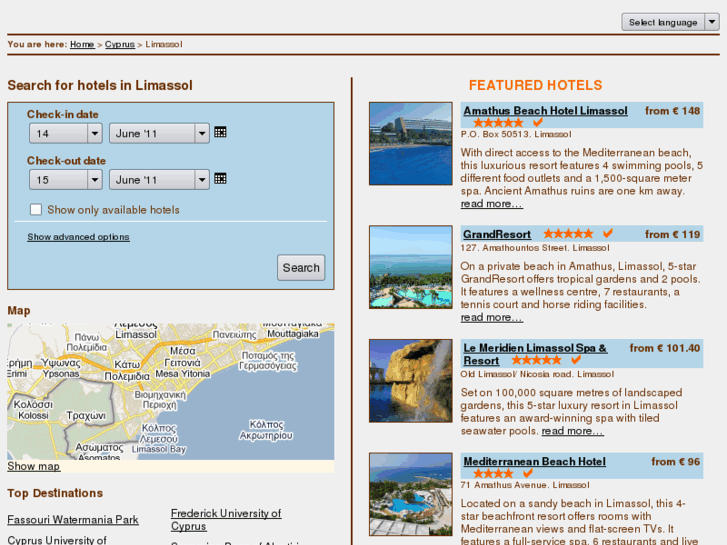Click the checkmark beside Amathus Beach Hotel stars
Image resolution: width=727 pixels, height=545 pixels.
[538, 122]
